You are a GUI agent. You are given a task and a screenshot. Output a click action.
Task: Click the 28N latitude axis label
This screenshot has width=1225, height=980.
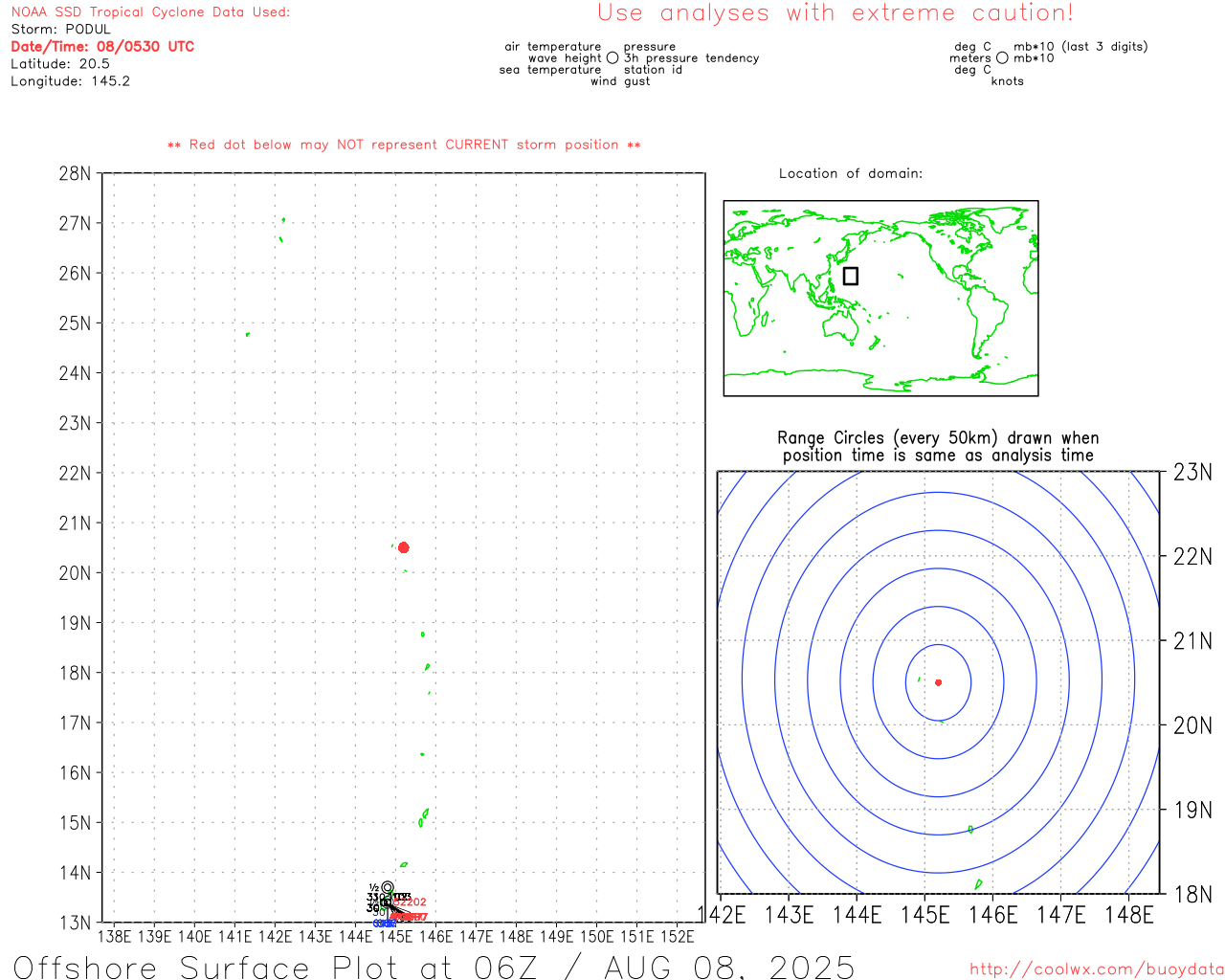75,174
